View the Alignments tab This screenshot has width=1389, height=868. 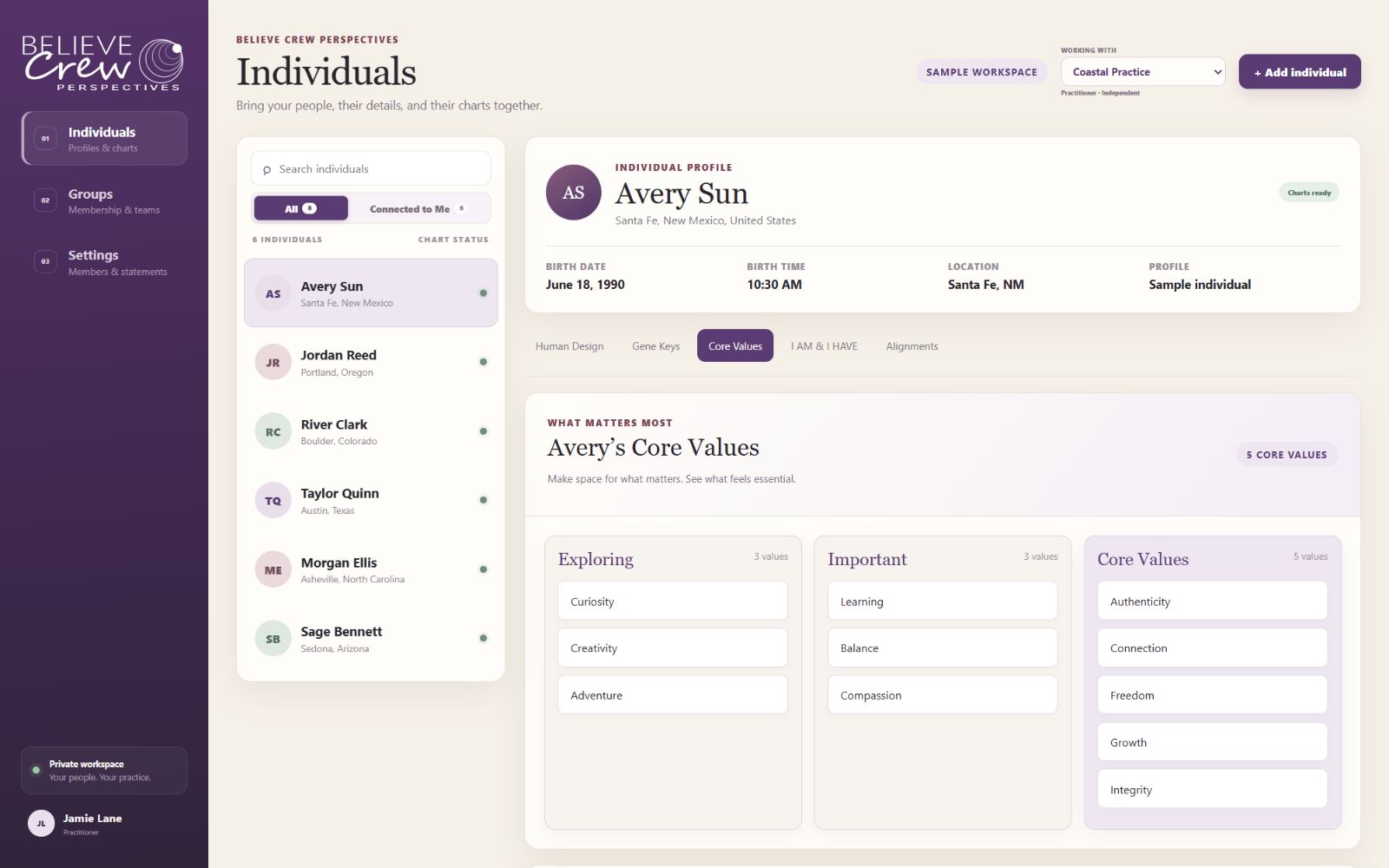[912, 345]
